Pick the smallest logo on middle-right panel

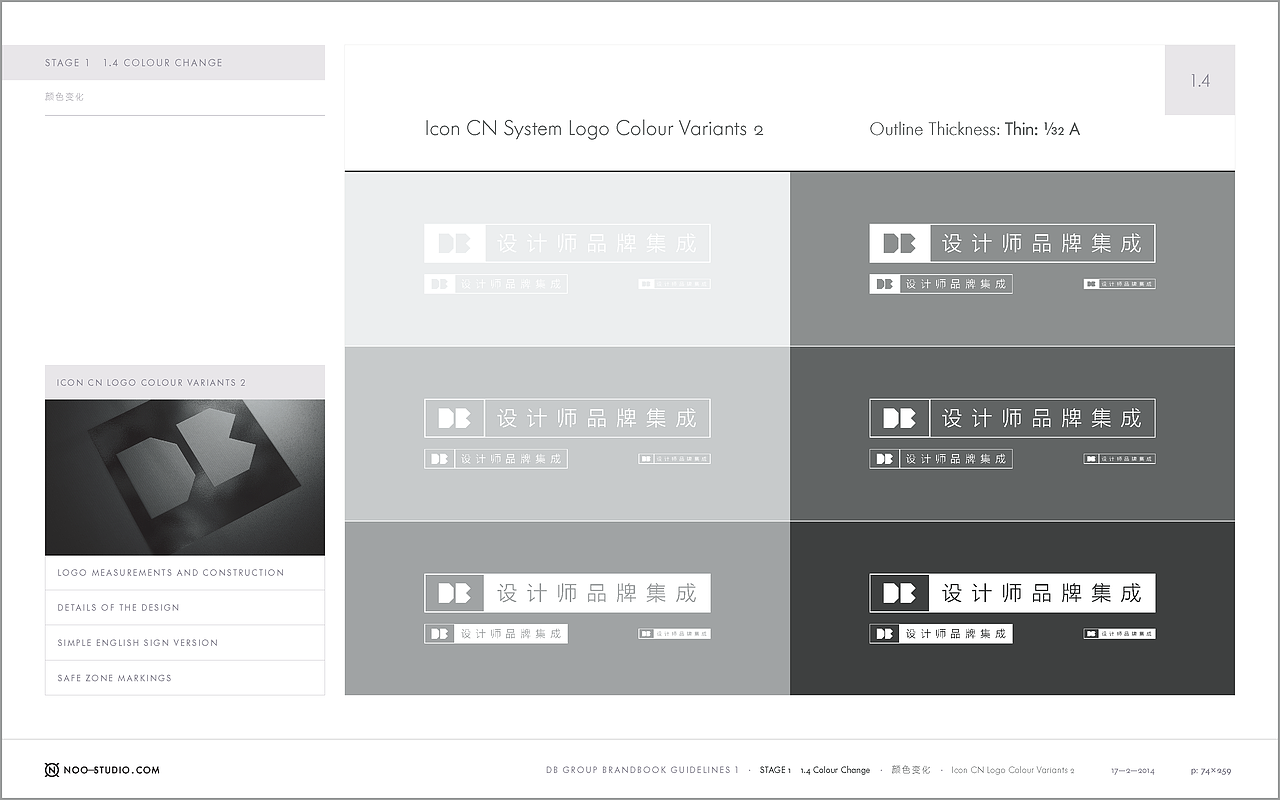tap(1120, 459)
